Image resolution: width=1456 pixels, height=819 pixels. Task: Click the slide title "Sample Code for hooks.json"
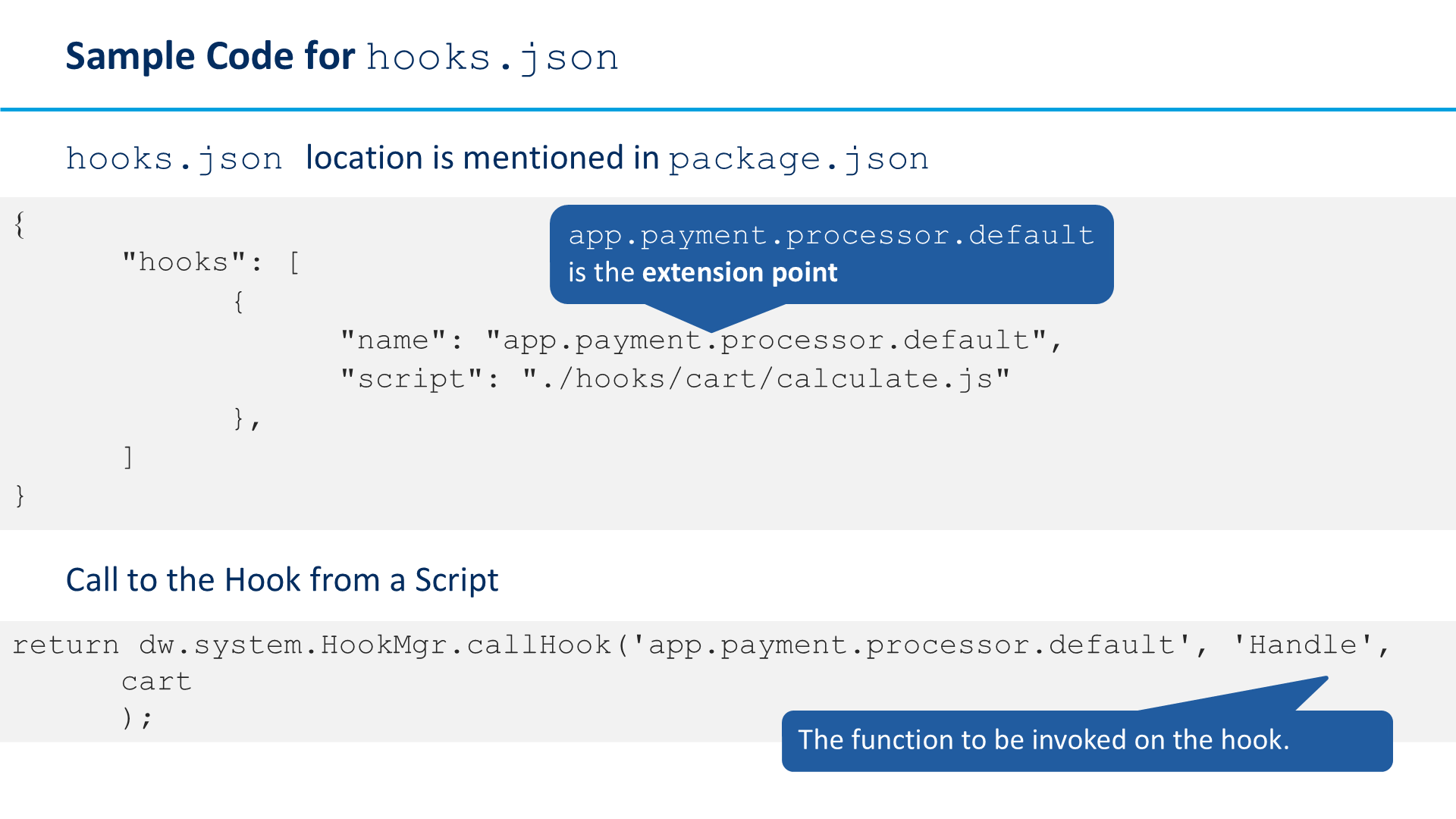point(342,57)
